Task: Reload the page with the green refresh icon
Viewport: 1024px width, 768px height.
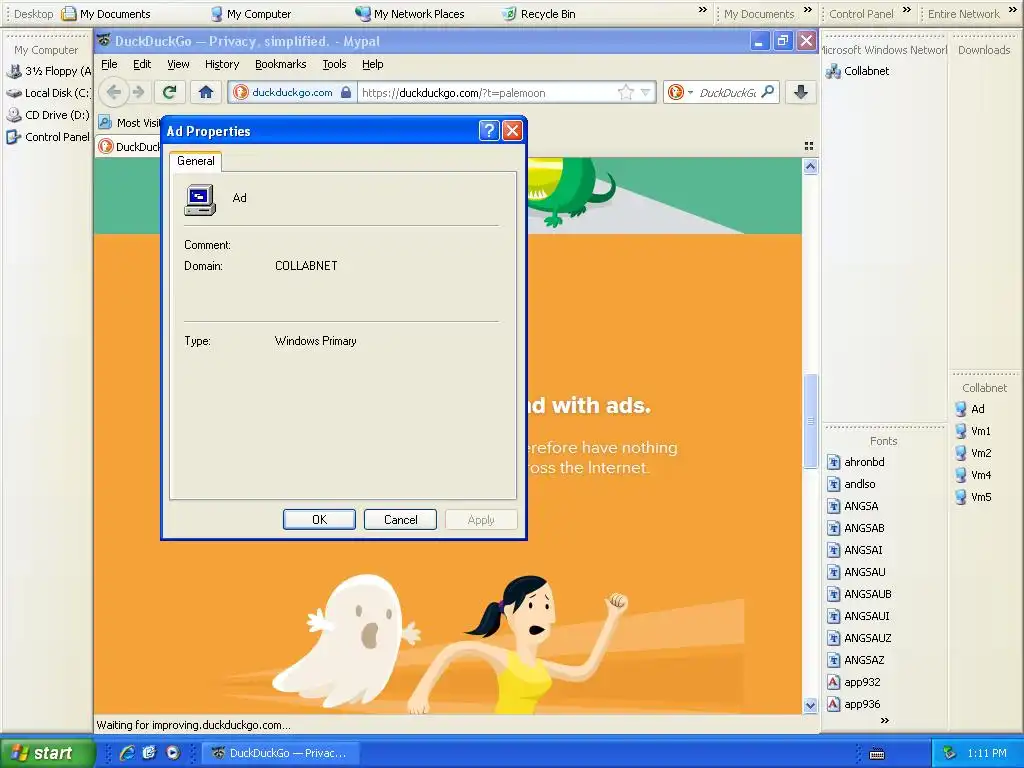Action: [170, 92]
